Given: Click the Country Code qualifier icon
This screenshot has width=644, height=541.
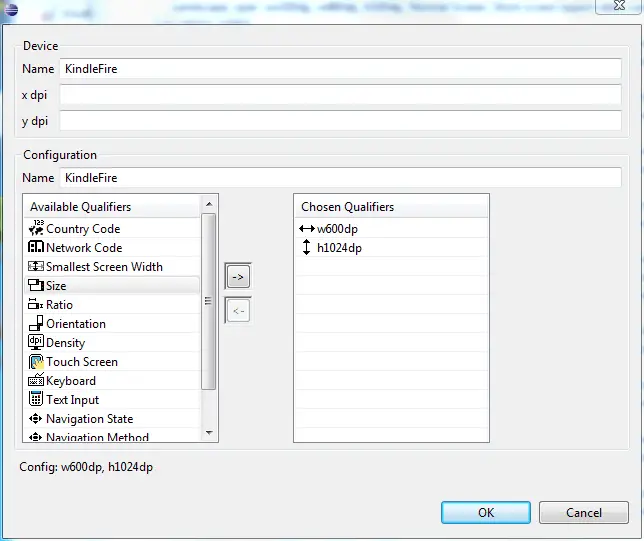Looking at the screenshot, I should pos(36,228).
